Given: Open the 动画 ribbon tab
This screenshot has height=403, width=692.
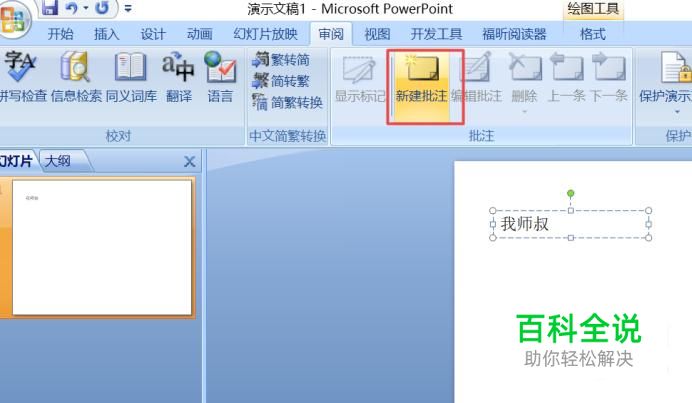Looking at the screenshot, I should [199, 34].
